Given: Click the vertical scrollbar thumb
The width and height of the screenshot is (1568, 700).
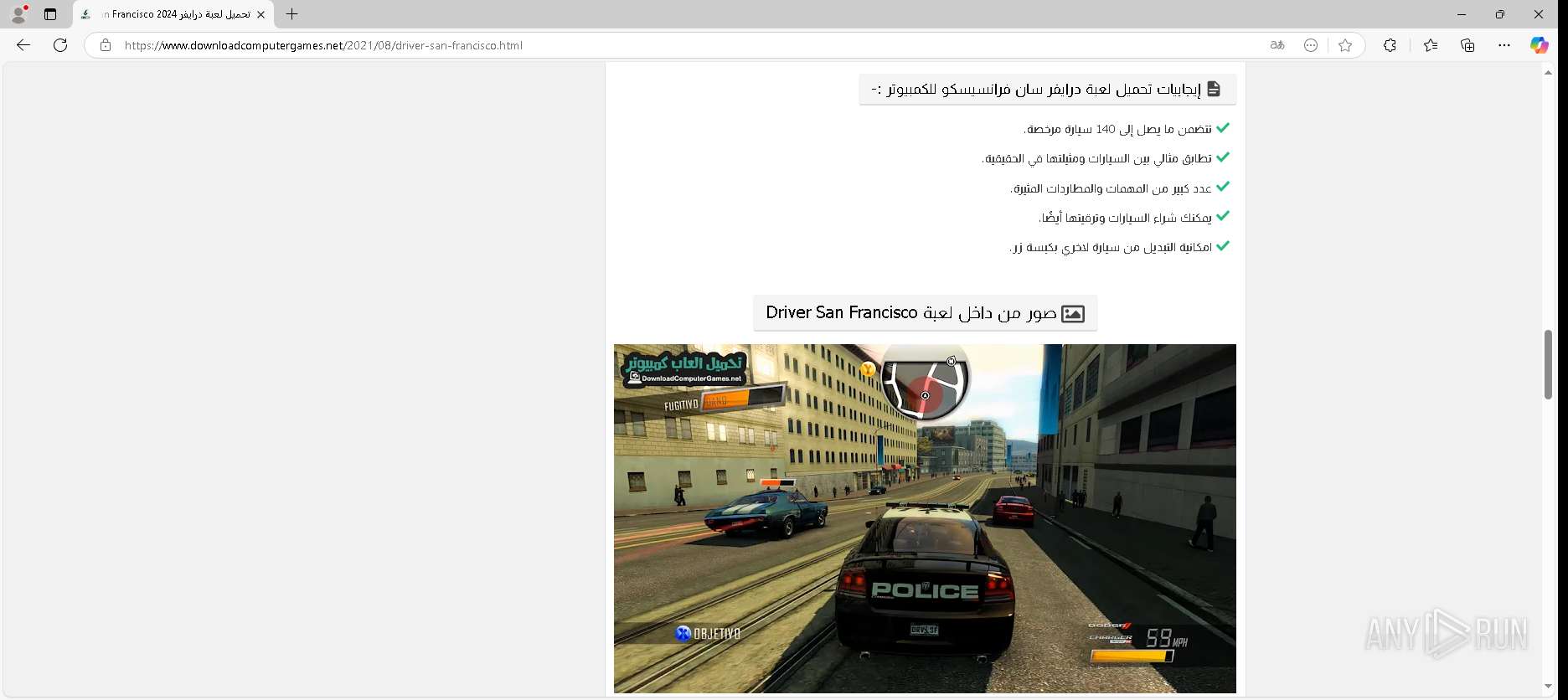Looking at the screenshot, I should click(x=1548, y=365).
